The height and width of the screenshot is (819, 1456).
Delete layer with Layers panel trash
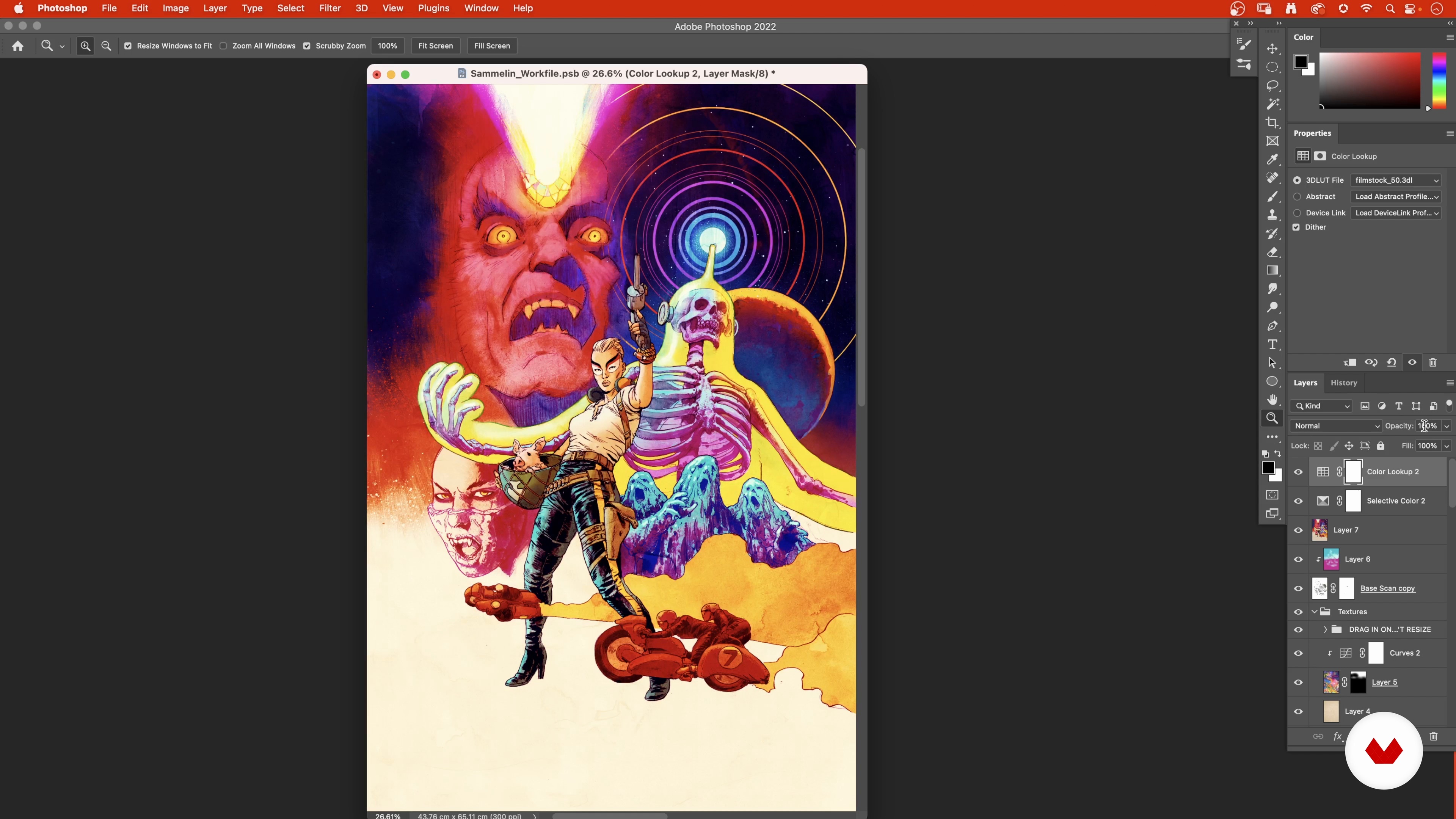[1433, 736]
